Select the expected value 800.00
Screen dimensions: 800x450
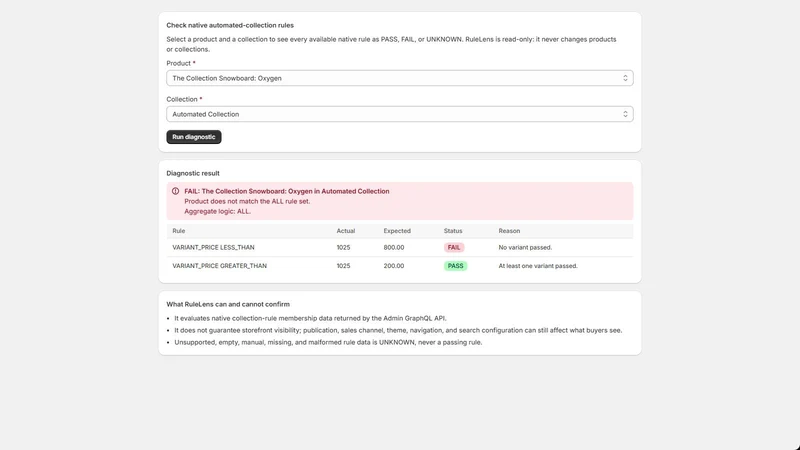tap(394, 247)
